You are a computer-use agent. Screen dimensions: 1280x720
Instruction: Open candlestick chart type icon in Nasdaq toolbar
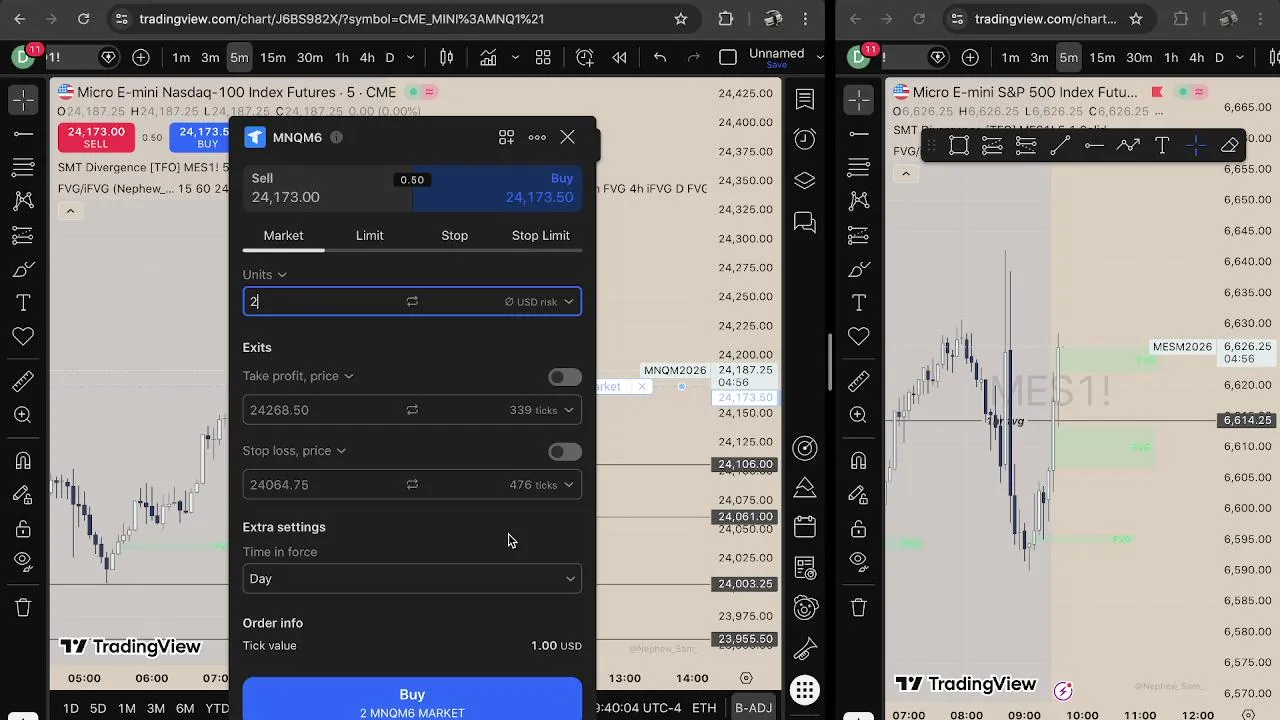point(447,57)
